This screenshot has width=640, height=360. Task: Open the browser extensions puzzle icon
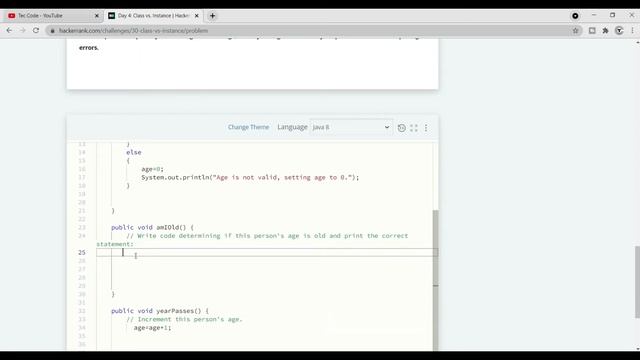[605, 31]
